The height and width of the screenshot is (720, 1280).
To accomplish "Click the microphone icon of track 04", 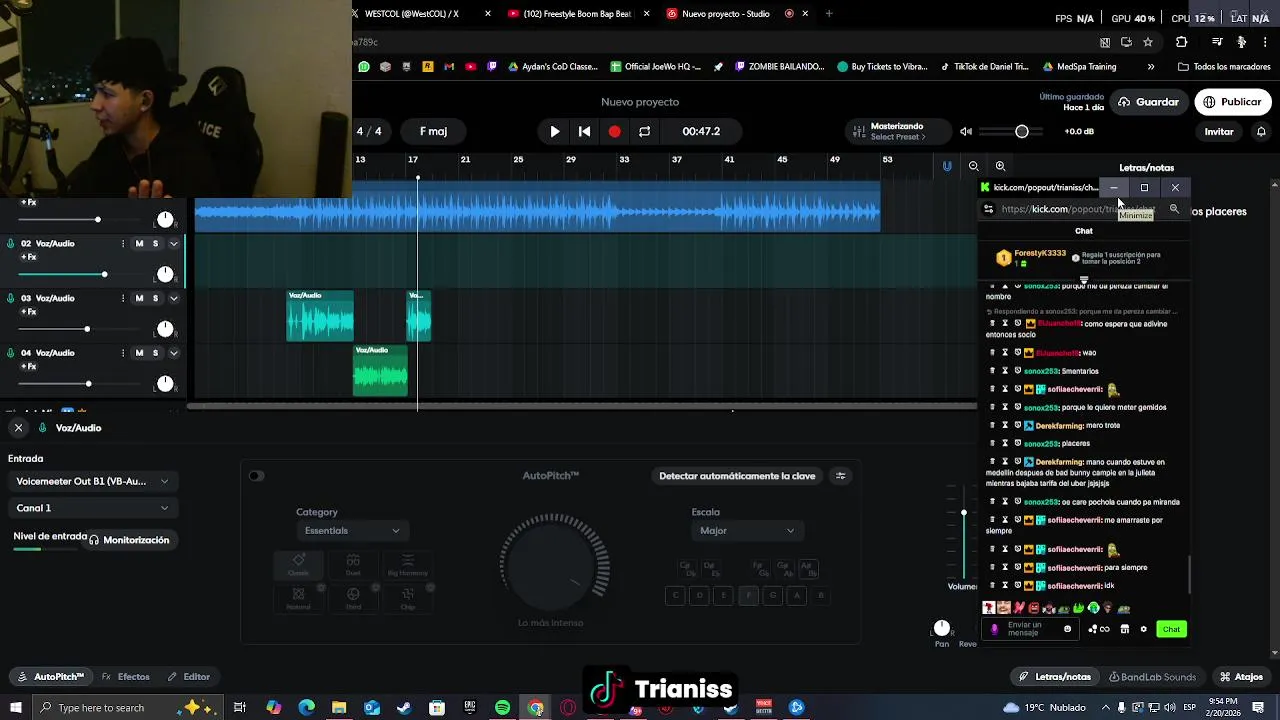I will 11,352.
